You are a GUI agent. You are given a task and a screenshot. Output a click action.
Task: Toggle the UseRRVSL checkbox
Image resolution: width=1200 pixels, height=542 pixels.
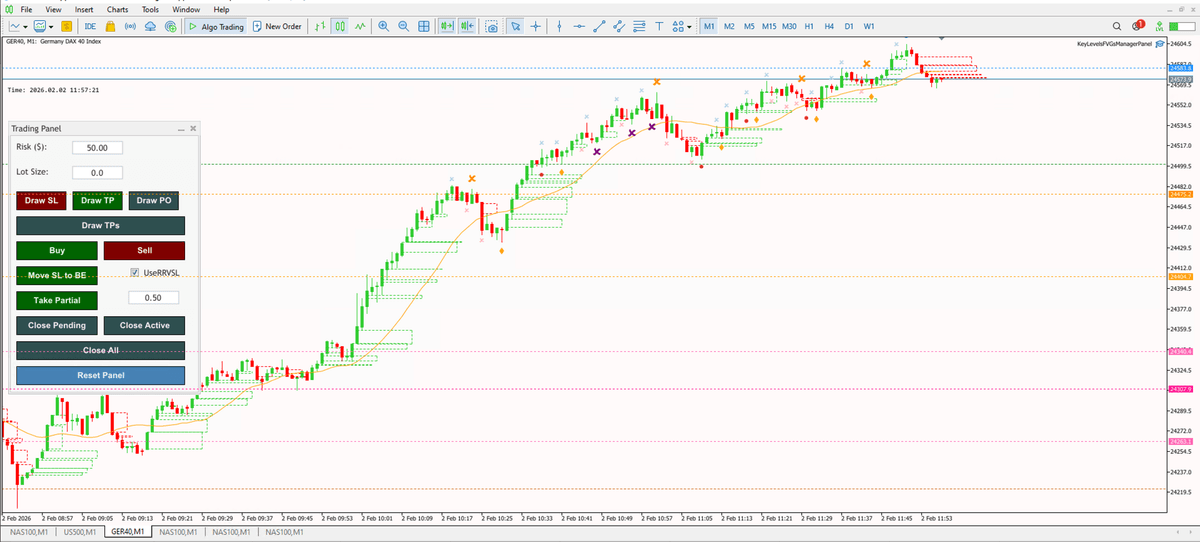136,273
